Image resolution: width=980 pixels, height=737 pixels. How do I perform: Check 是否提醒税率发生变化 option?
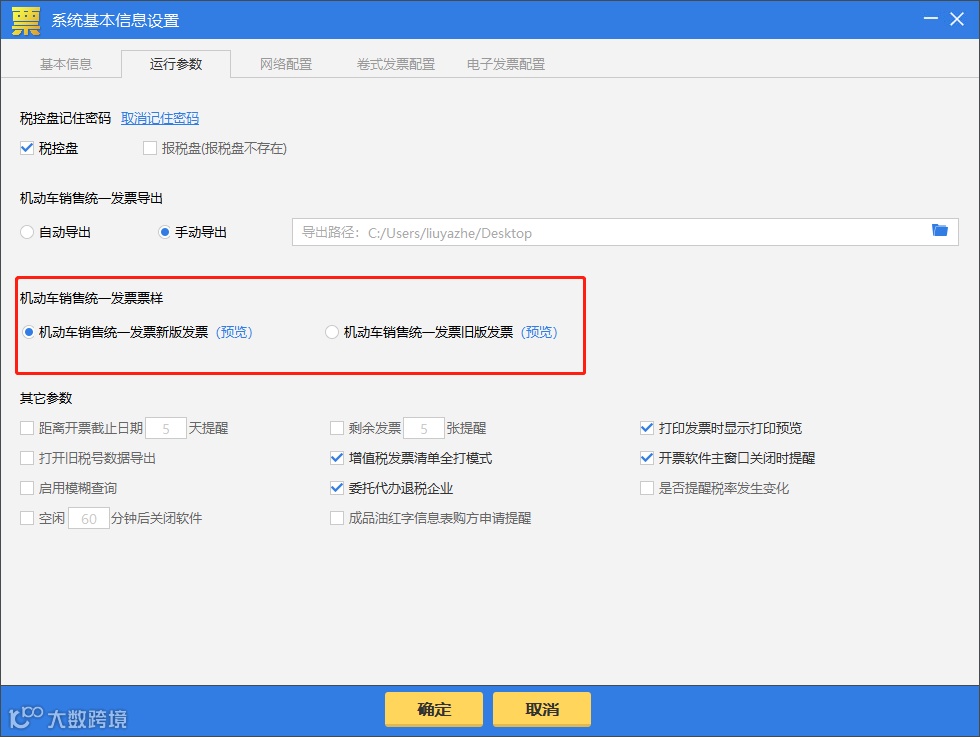(x=647, y=488)
